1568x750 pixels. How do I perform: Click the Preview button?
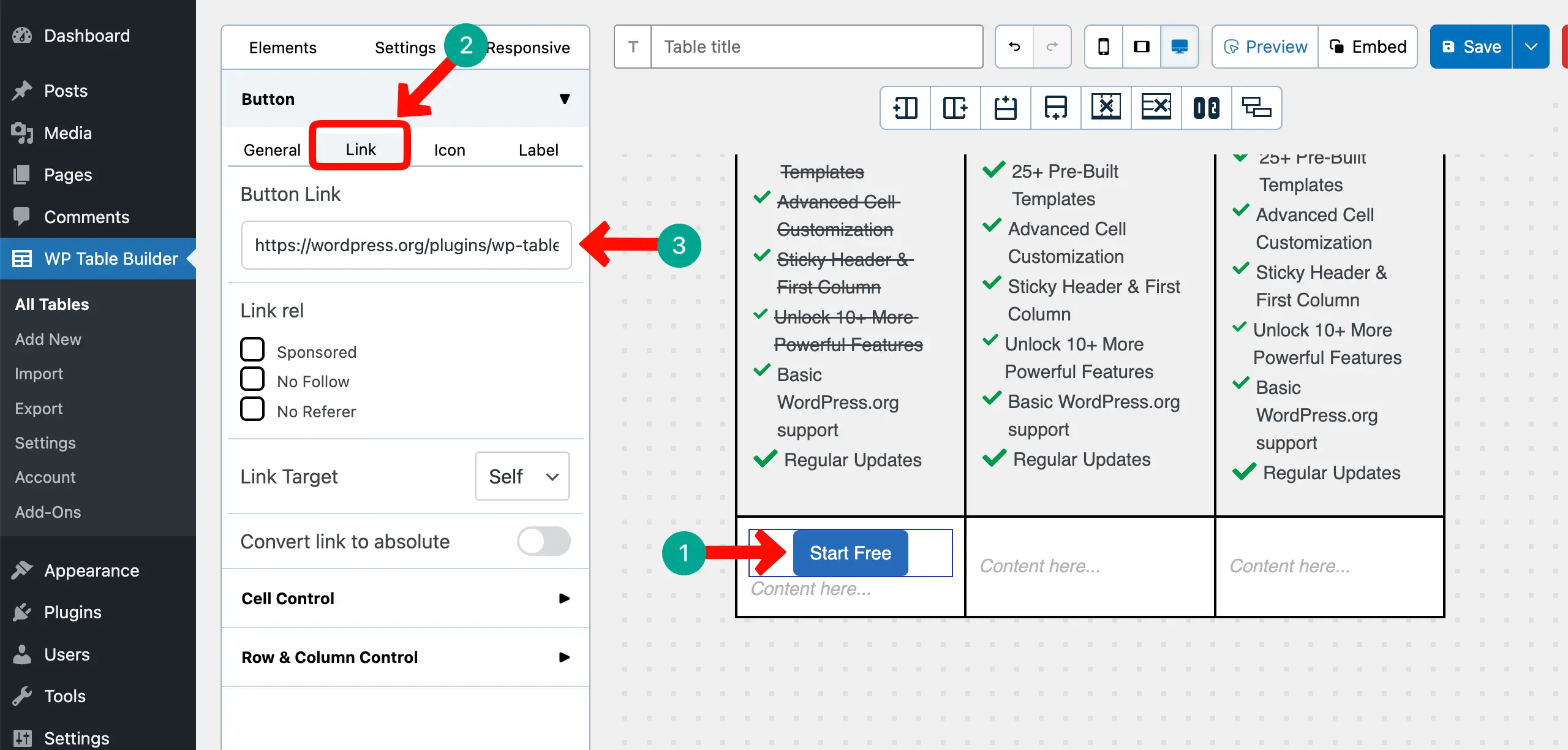click(1265, 47)
